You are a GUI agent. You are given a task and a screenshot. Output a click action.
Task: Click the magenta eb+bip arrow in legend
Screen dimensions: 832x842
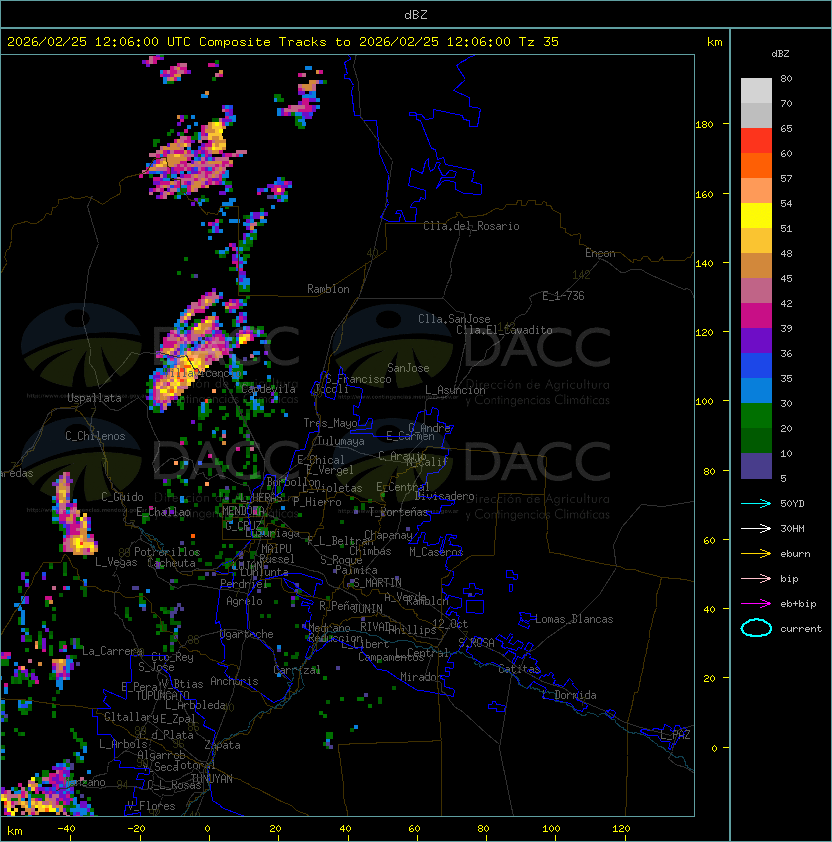tap(756, 604)
